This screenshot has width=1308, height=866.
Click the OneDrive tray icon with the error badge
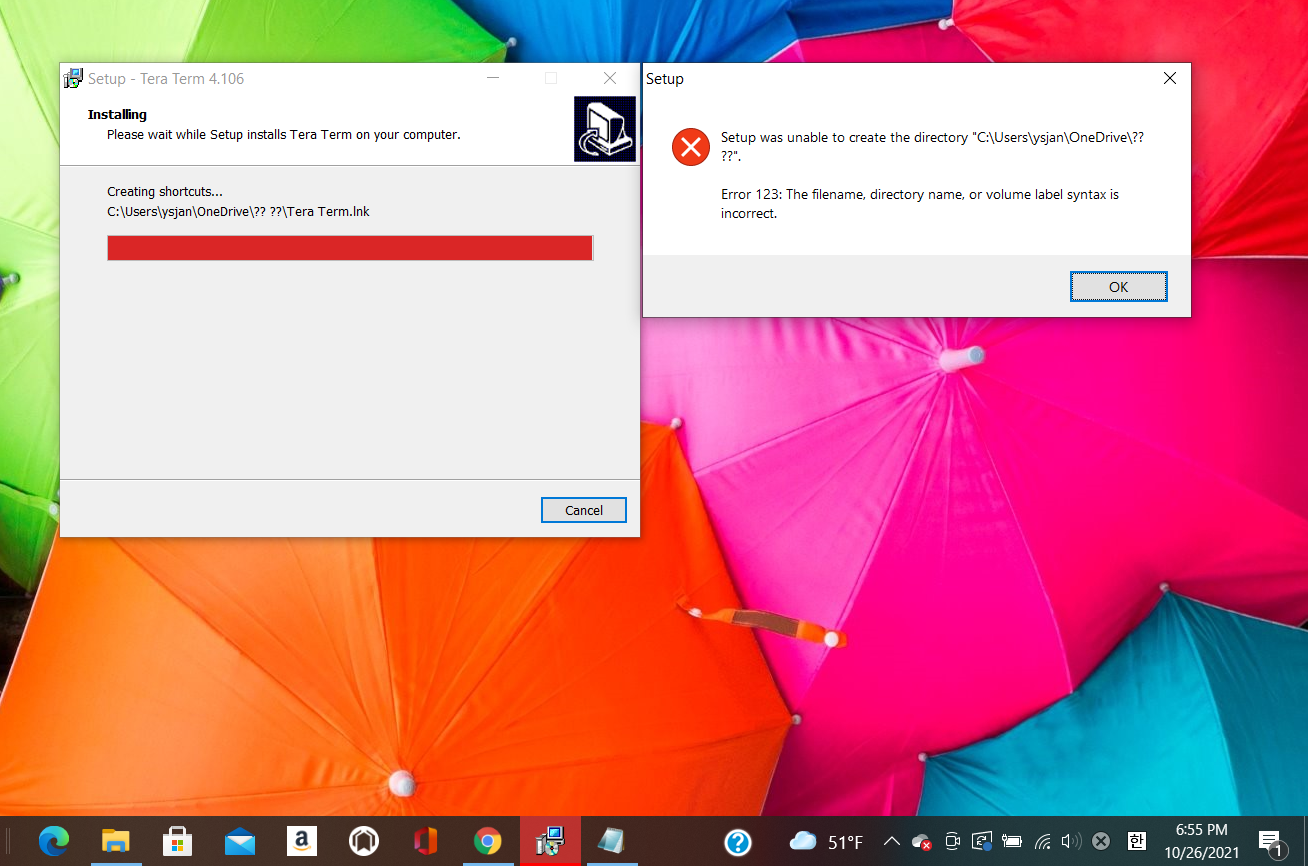[x=922, y=842]
